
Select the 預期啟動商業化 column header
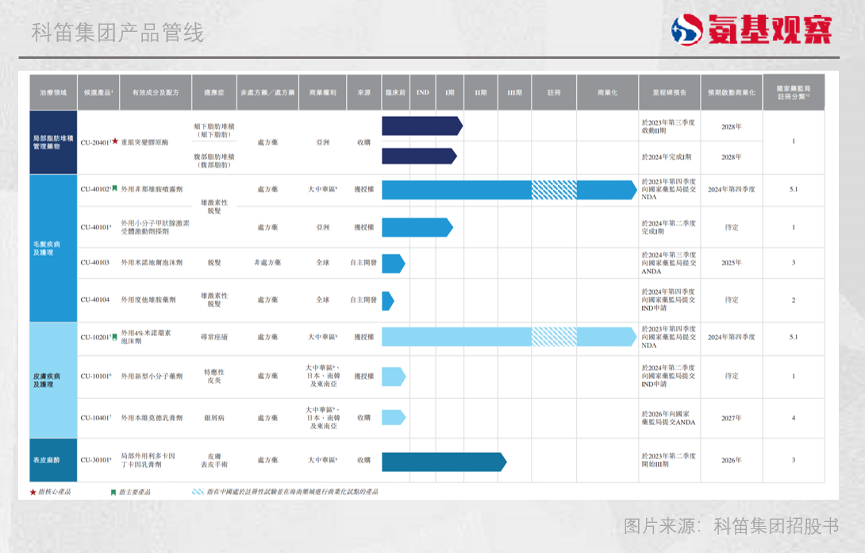pos(731,92)
